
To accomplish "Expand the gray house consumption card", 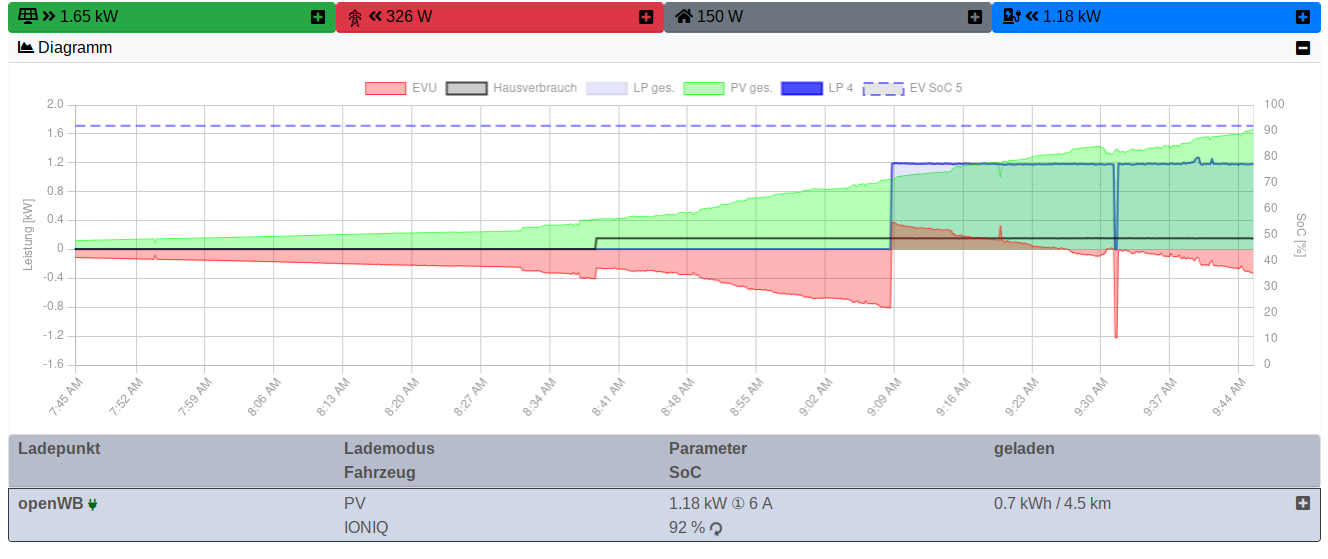I will coord(974,17).
